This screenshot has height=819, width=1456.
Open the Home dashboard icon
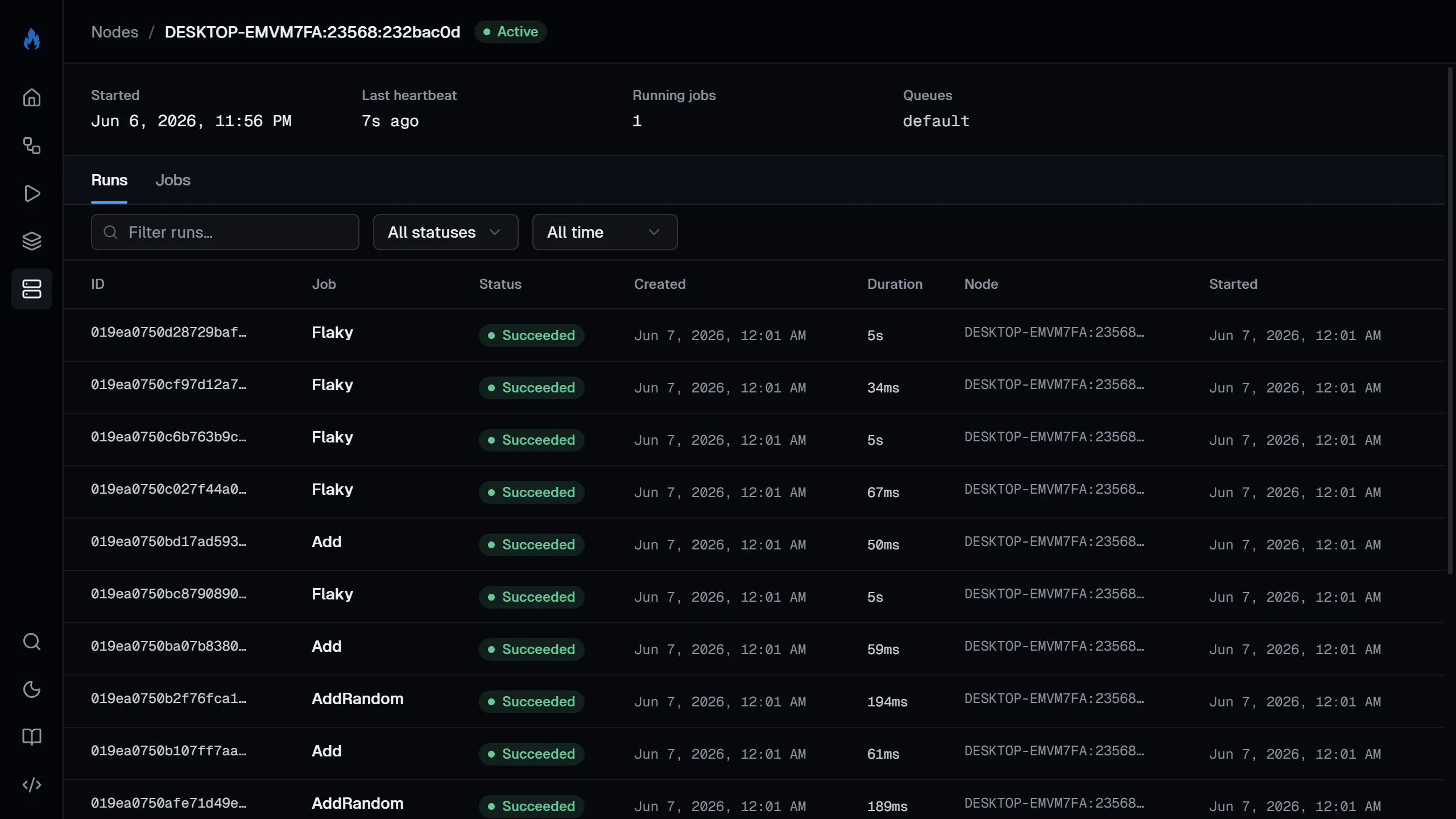[x=32, y=98]
